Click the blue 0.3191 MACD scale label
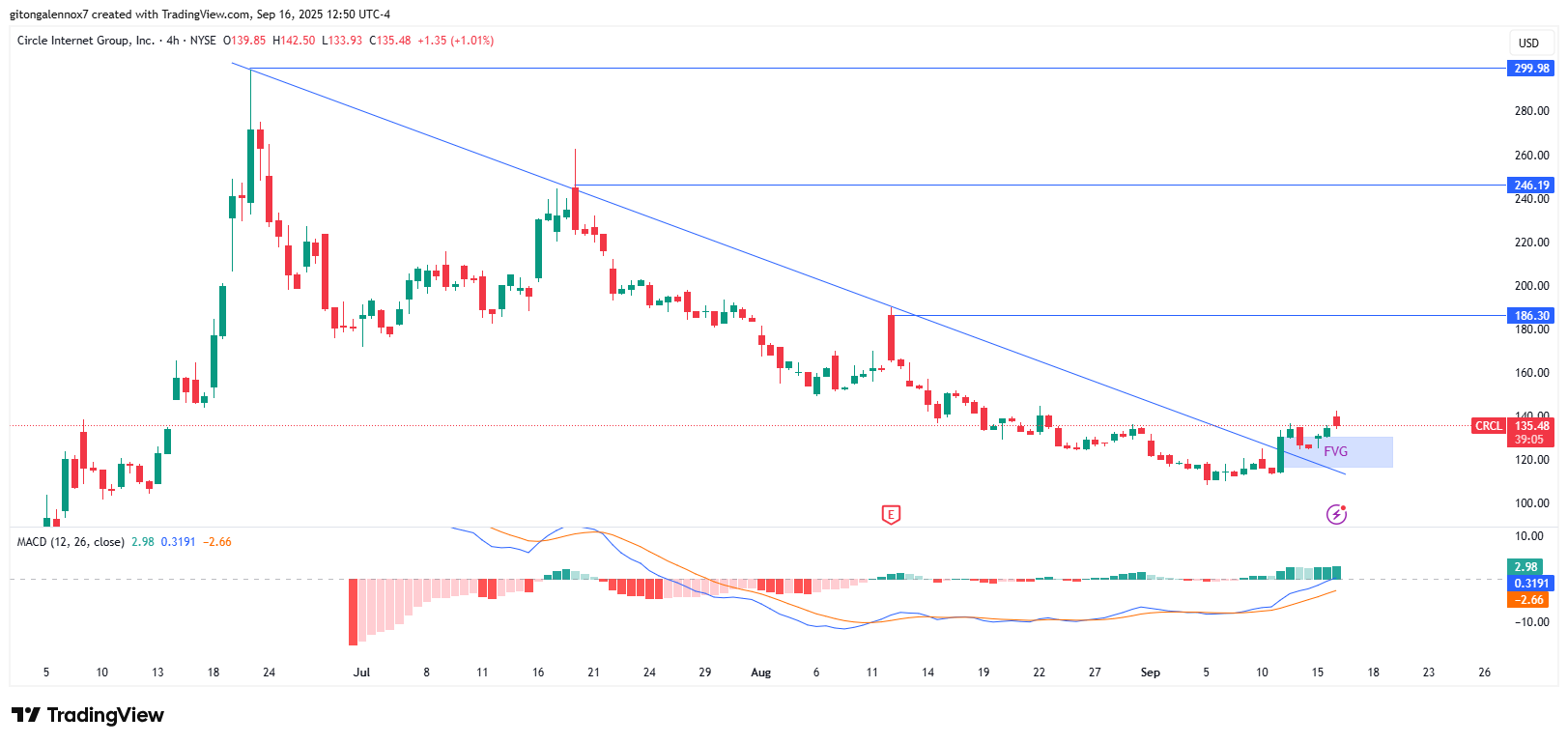1568x744 pixels. pyautogui.click(x=1531, y=584)
